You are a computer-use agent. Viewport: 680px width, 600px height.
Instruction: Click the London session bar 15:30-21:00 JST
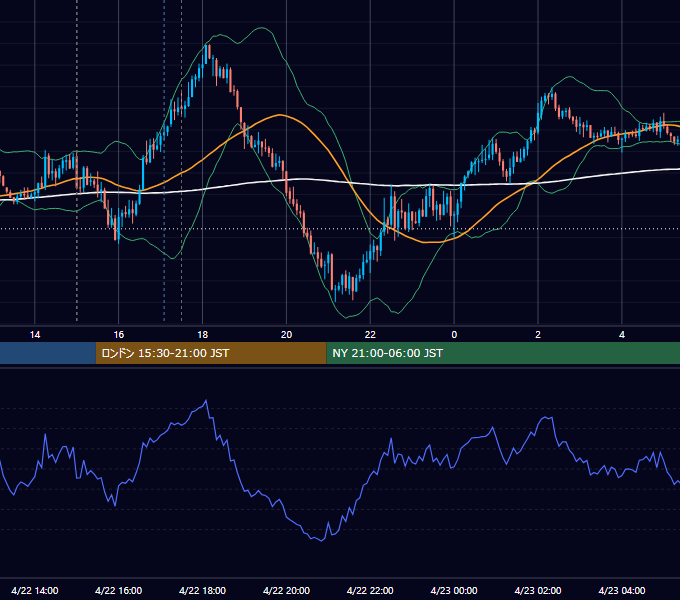211,353
